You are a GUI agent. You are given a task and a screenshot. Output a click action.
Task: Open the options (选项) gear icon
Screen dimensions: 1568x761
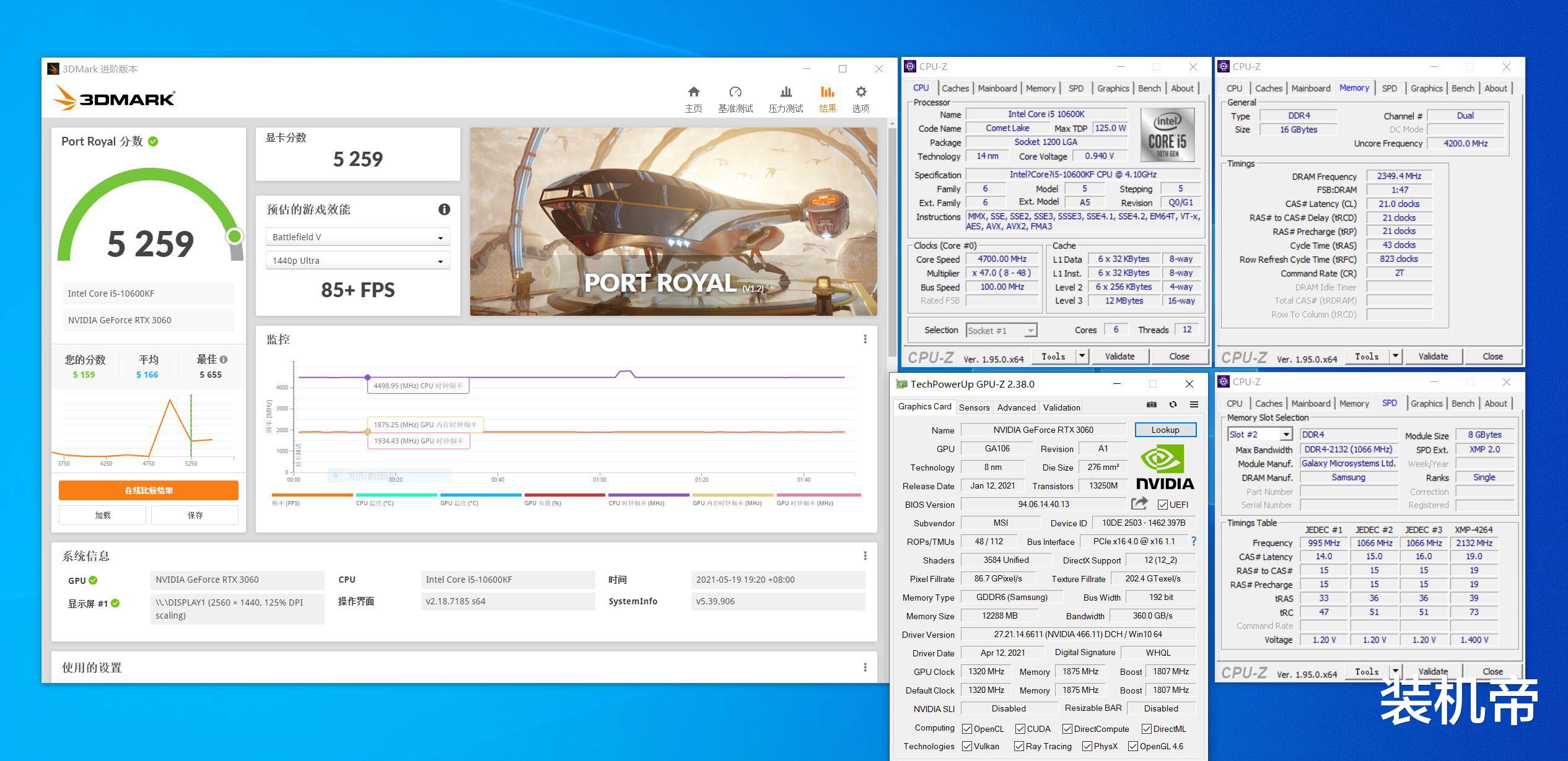click(861, 93)
